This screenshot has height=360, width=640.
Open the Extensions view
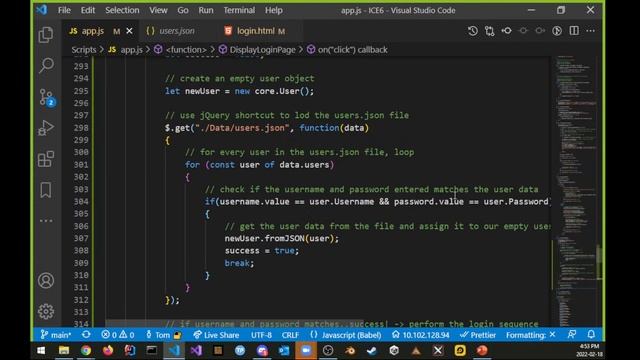[x=46, y=159]
